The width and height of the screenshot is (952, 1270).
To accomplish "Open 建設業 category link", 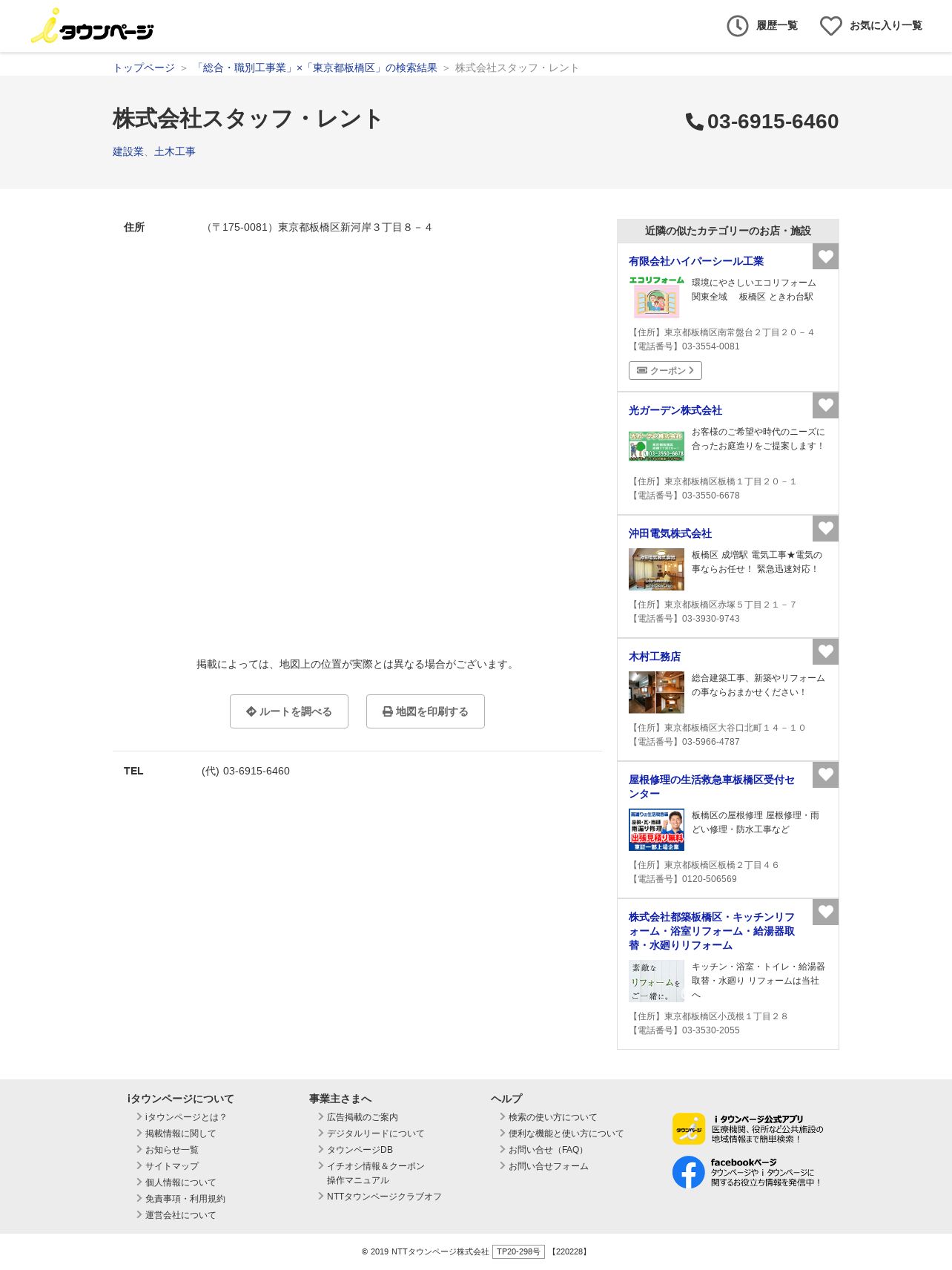I will (128, 151).
